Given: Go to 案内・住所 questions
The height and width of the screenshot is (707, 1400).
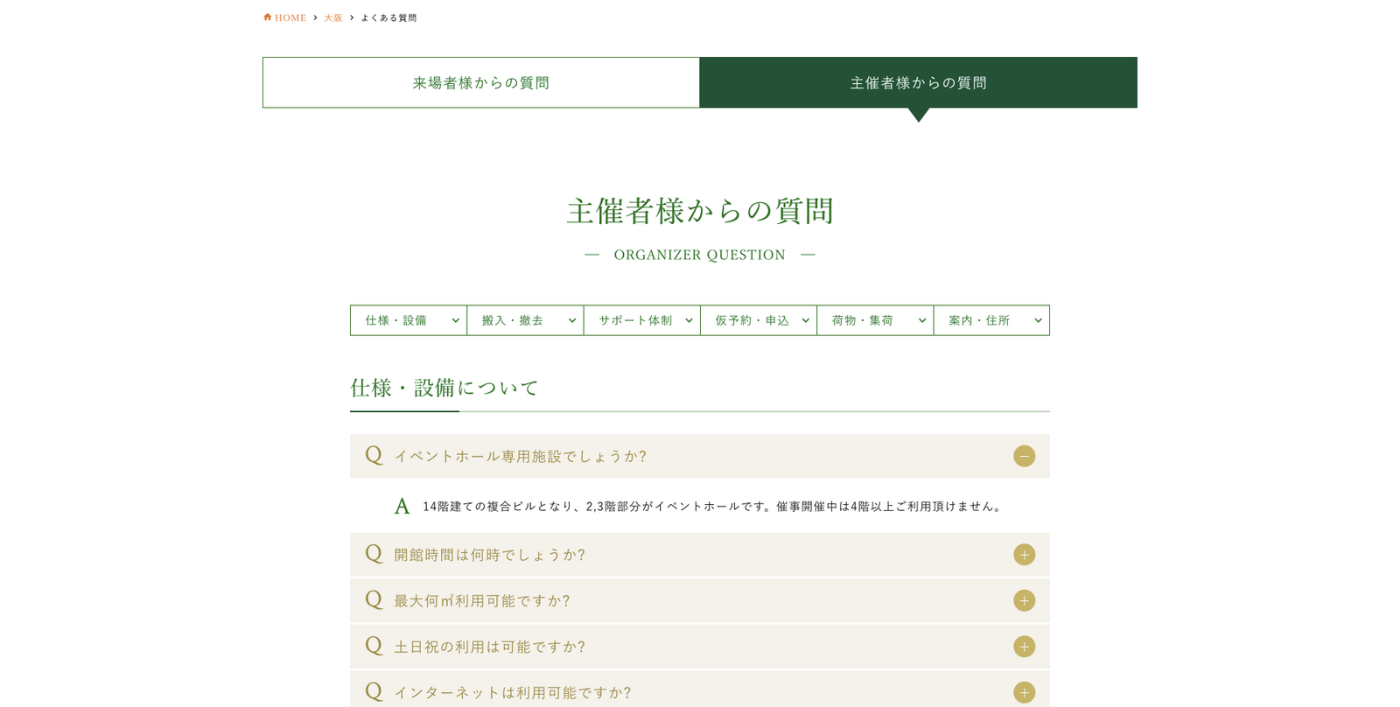Looking at the screenshot, I should pos(991,320).
